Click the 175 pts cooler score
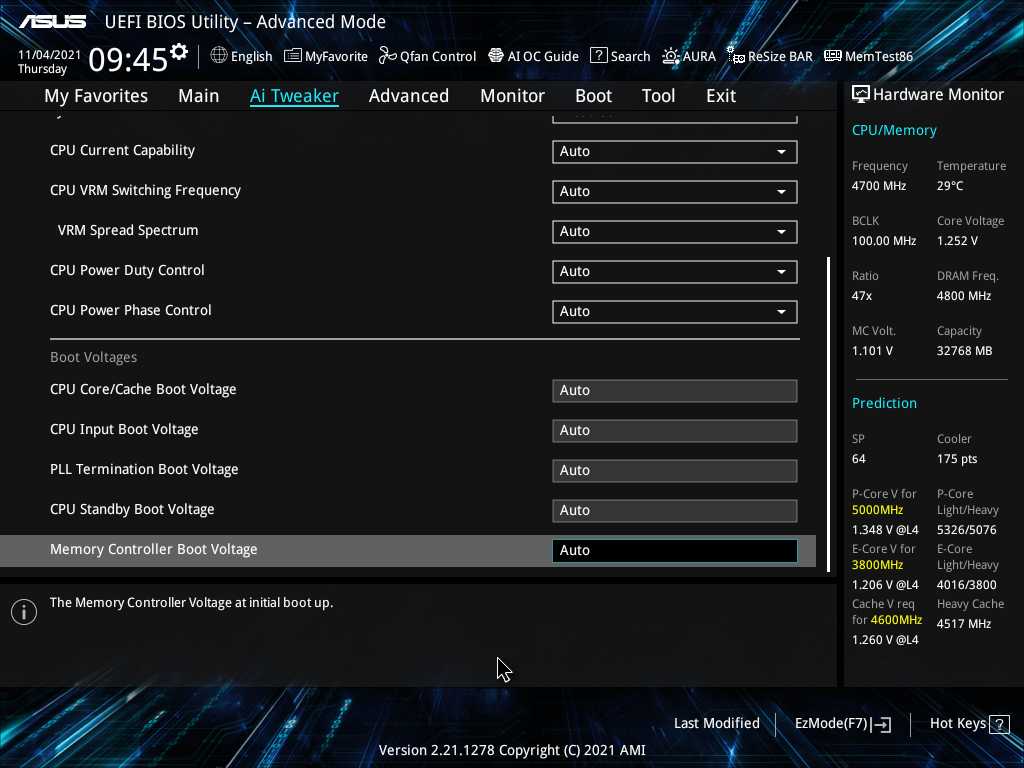The width and height of the screenshot is (1024, 768). point(957,458)
